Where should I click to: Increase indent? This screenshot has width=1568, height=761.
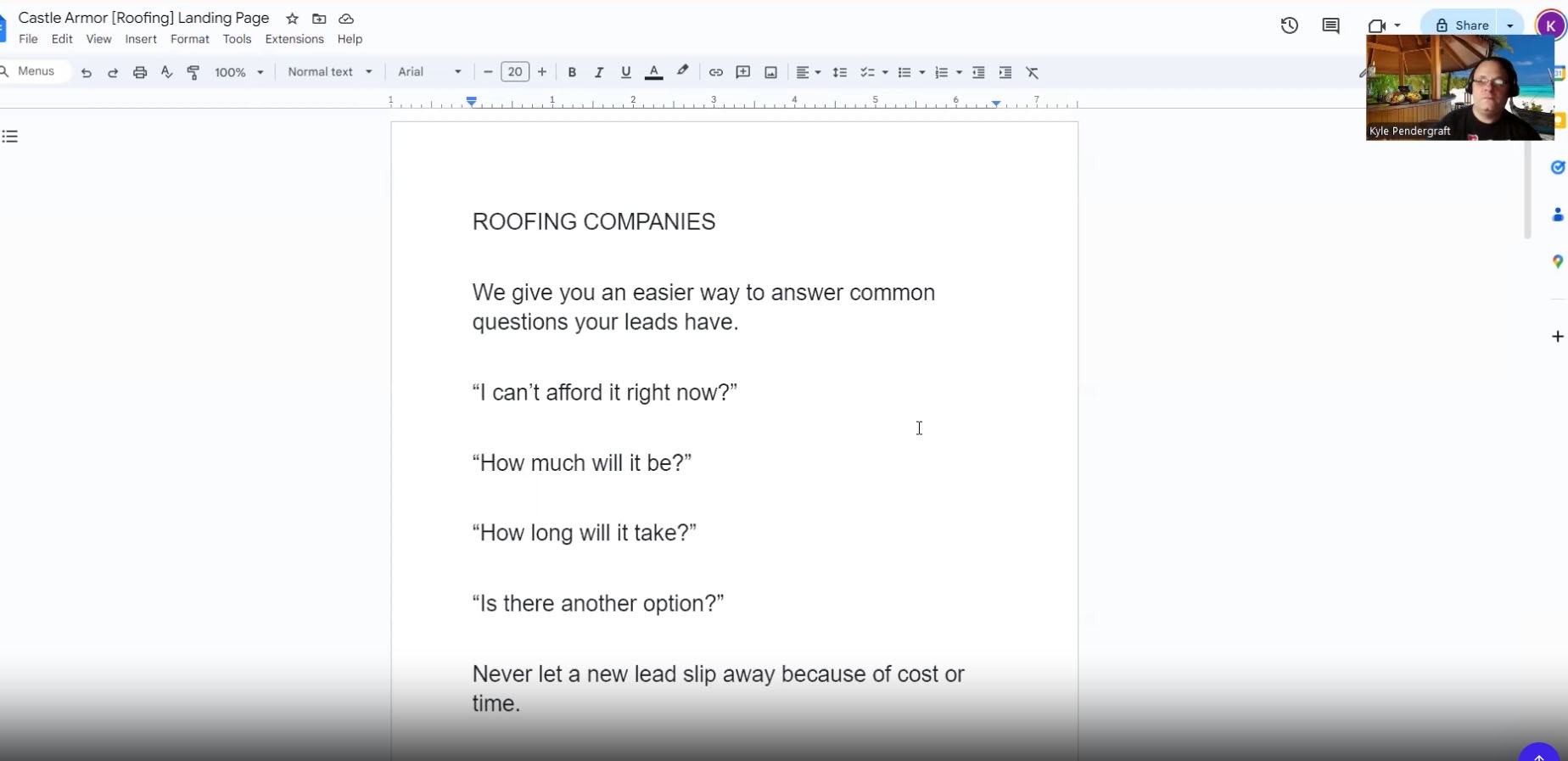[x=1005, y=73]
